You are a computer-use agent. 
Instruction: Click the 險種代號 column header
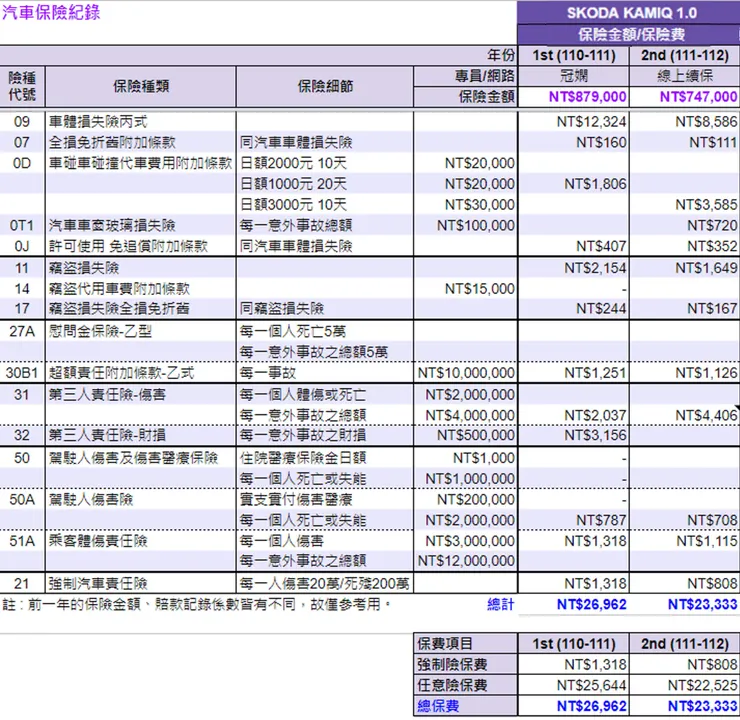[x=22, y=86]
